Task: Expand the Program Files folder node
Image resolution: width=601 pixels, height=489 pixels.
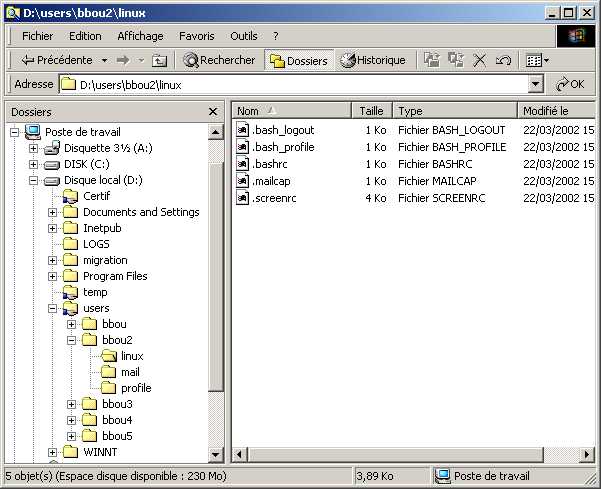Action: pyautogui.click(x=53, y=276)
